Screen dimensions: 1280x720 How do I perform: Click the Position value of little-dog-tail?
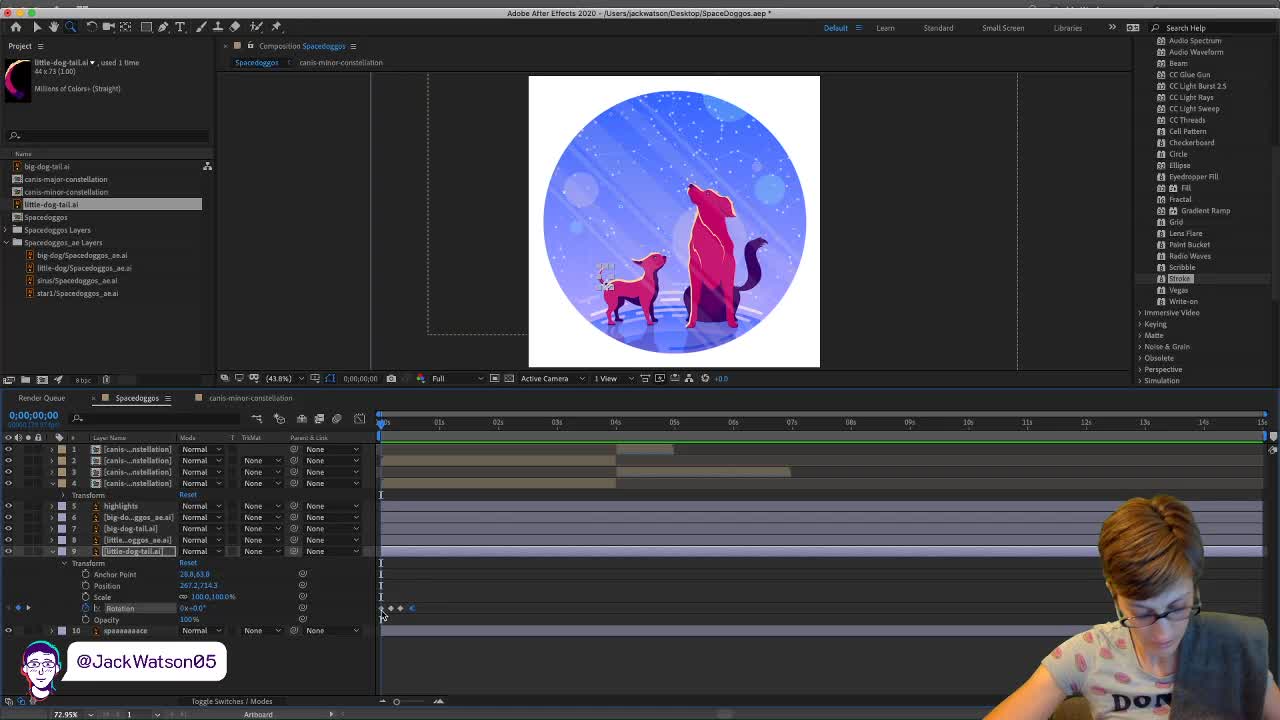click(x=198, y=585)
